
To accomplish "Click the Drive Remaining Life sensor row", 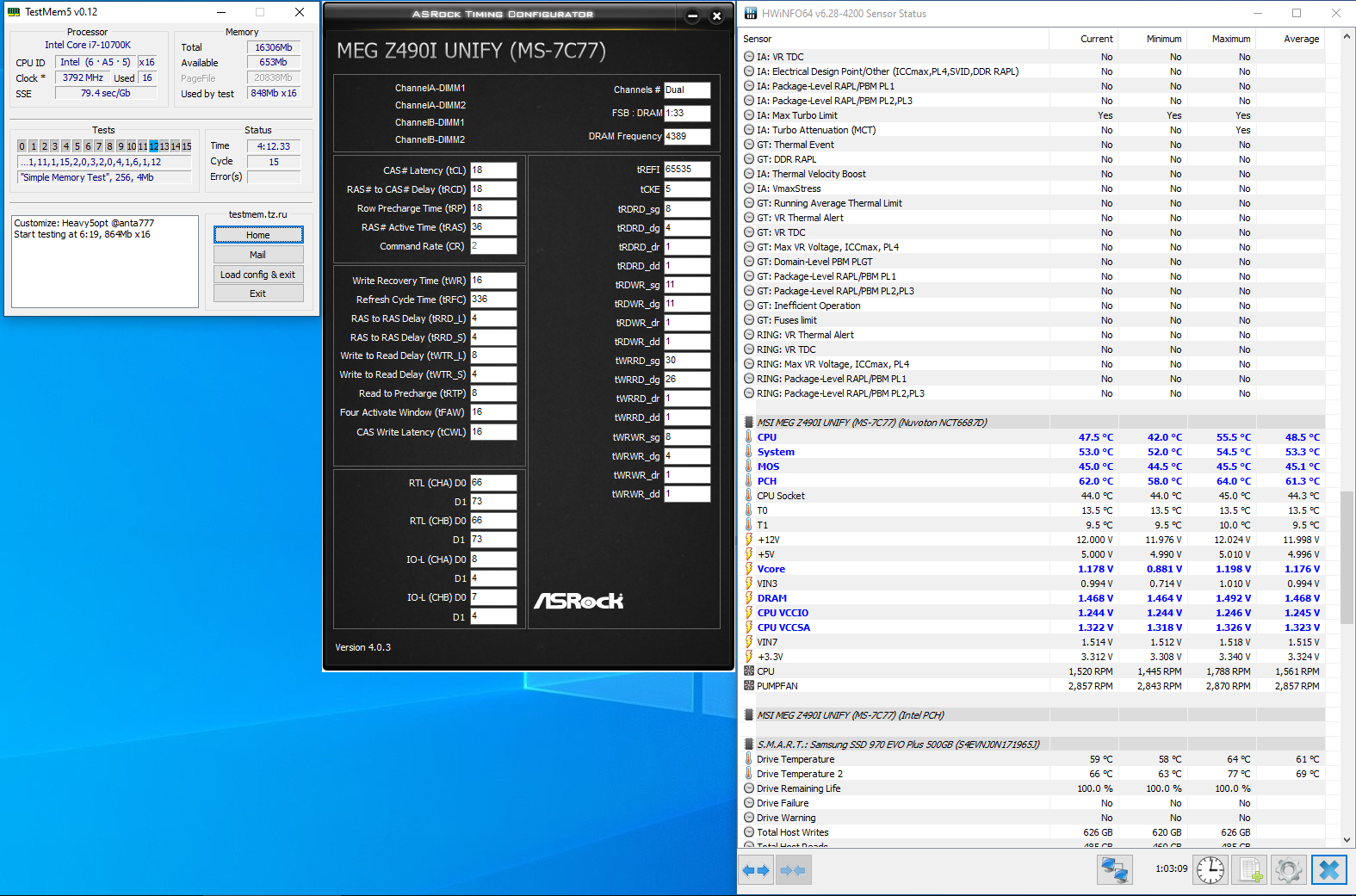I will click(x=1031, y=788).
